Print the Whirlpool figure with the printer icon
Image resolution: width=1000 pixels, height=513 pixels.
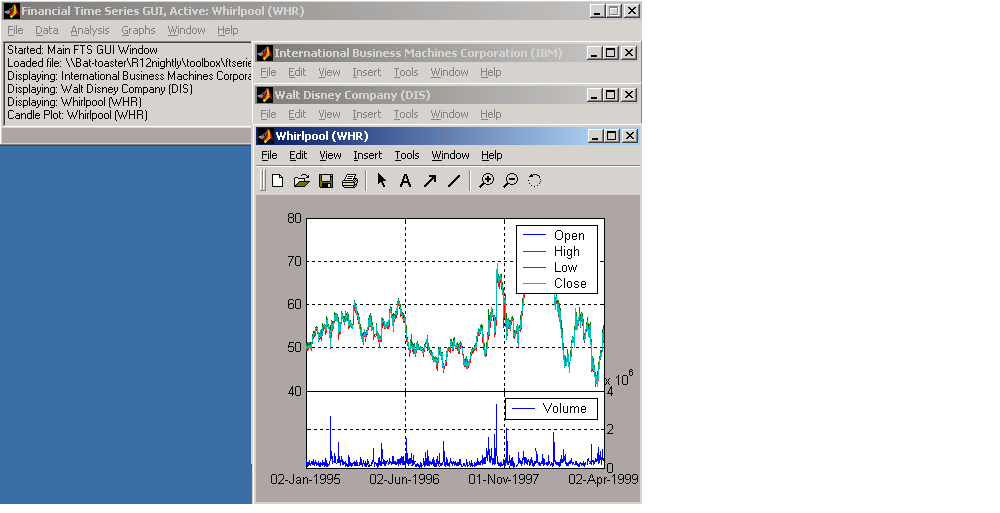(x=349, y=181)
